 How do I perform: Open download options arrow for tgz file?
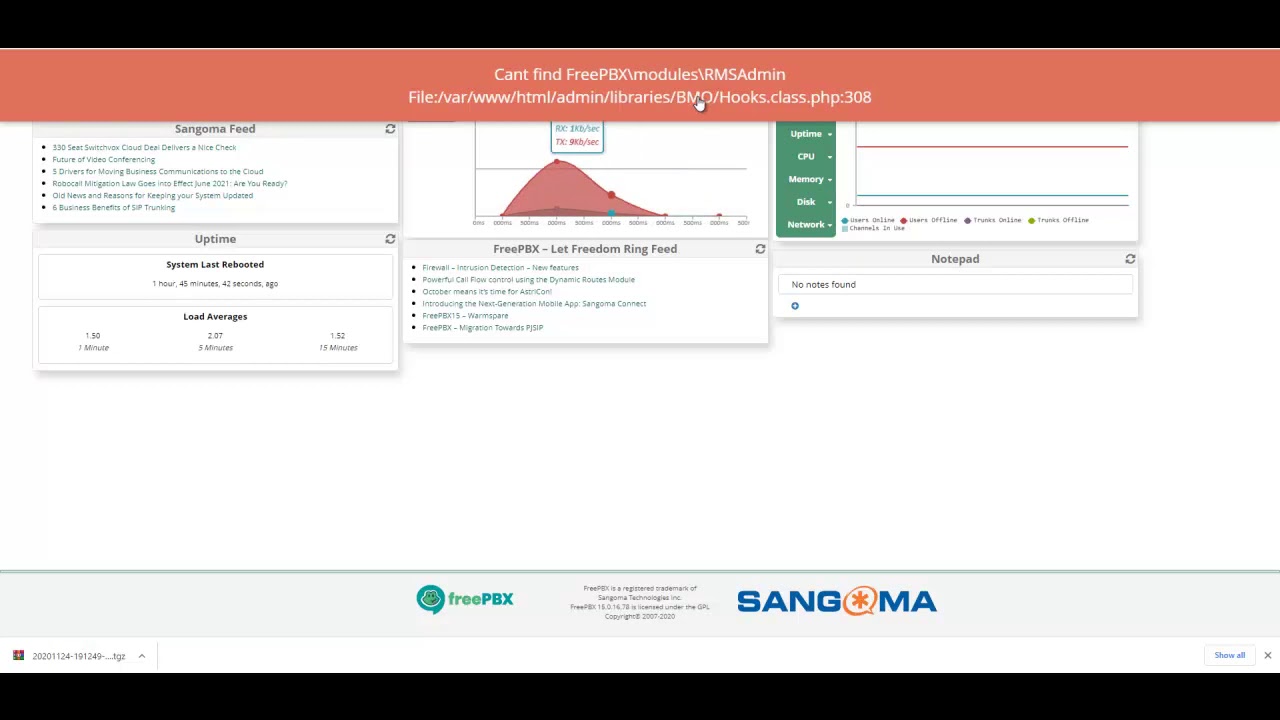point(141,656)
